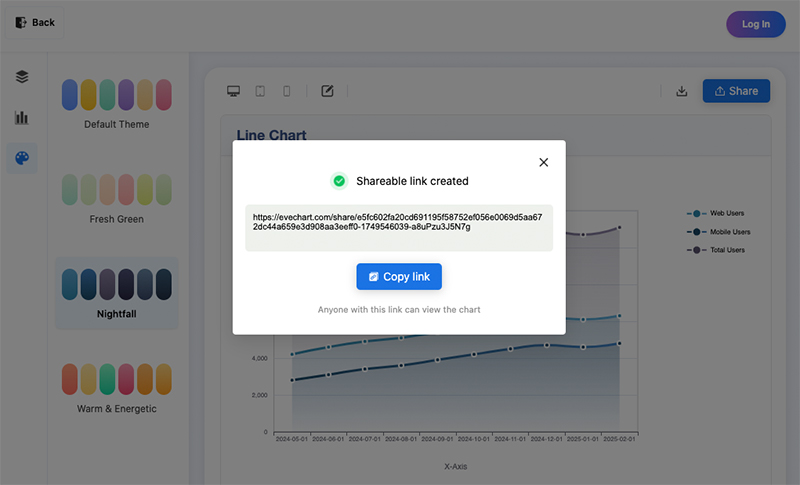This screenshot has height=485, width=800.
Task: Open the chart type icon in sidebar
Action: click(22, 117)
